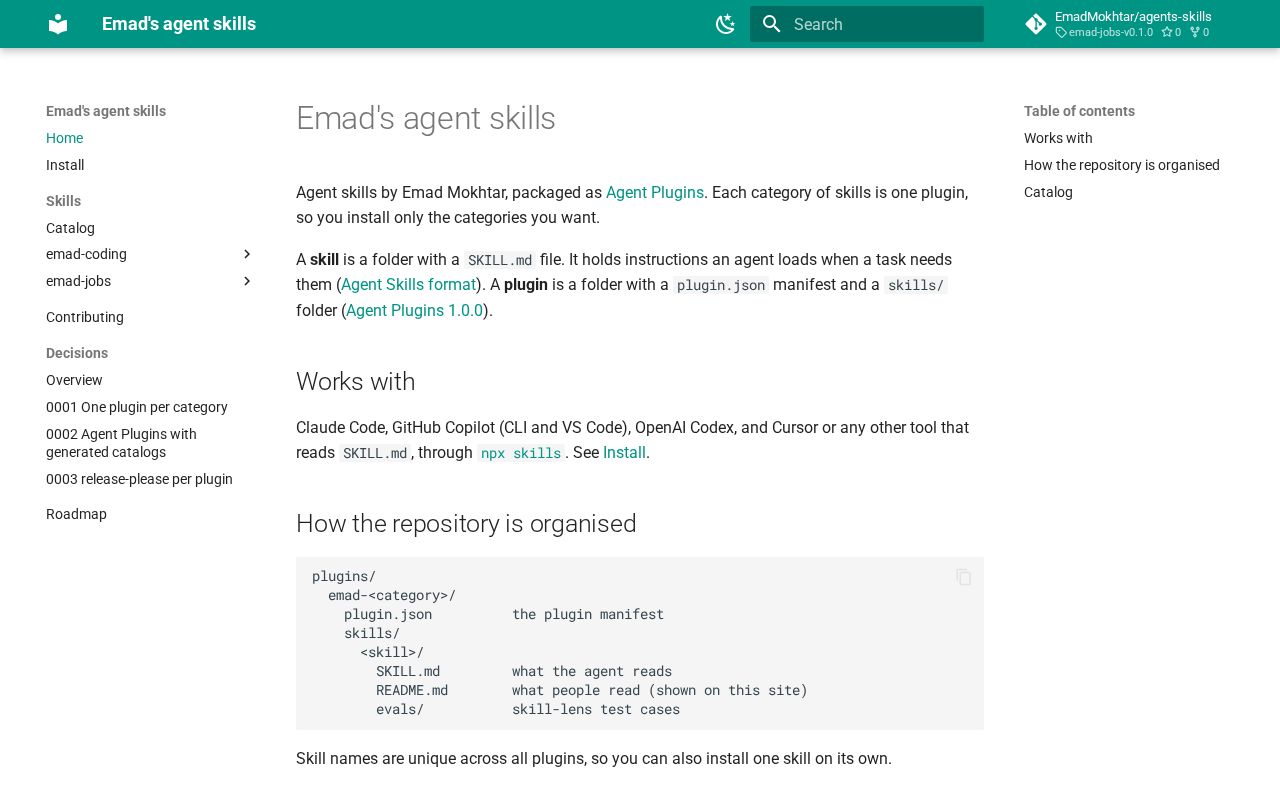Open the Agent Skills format link

[x=409, y=285]
